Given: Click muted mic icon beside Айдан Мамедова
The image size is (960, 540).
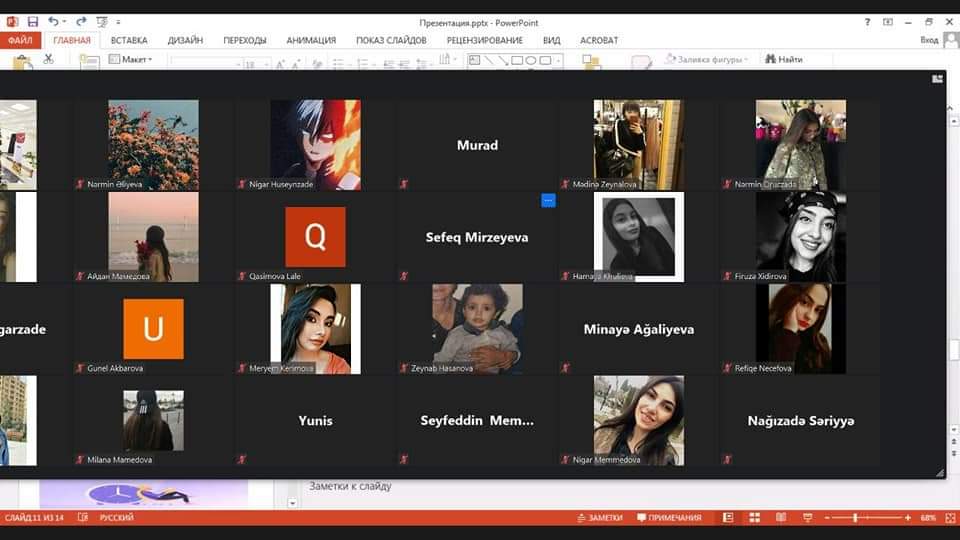Looking at the screenshot, I should click(x=80, y=276).
